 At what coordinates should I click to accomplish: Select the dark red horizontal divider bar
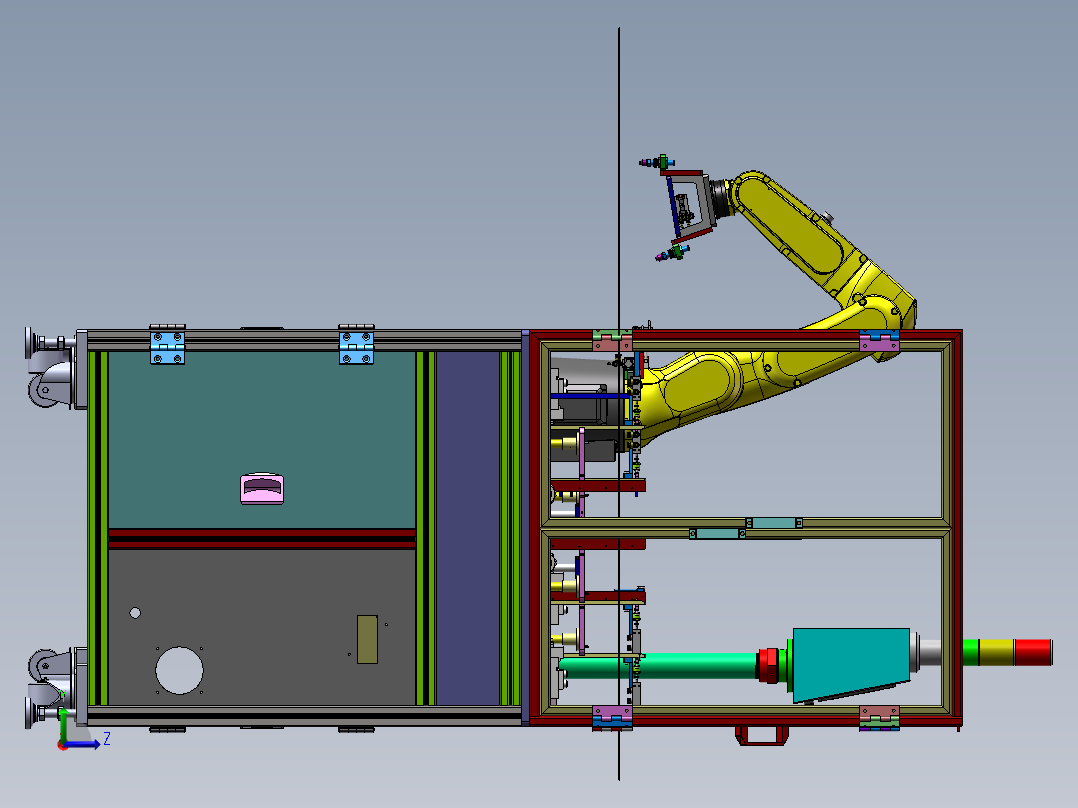click(x=261, y=538)
